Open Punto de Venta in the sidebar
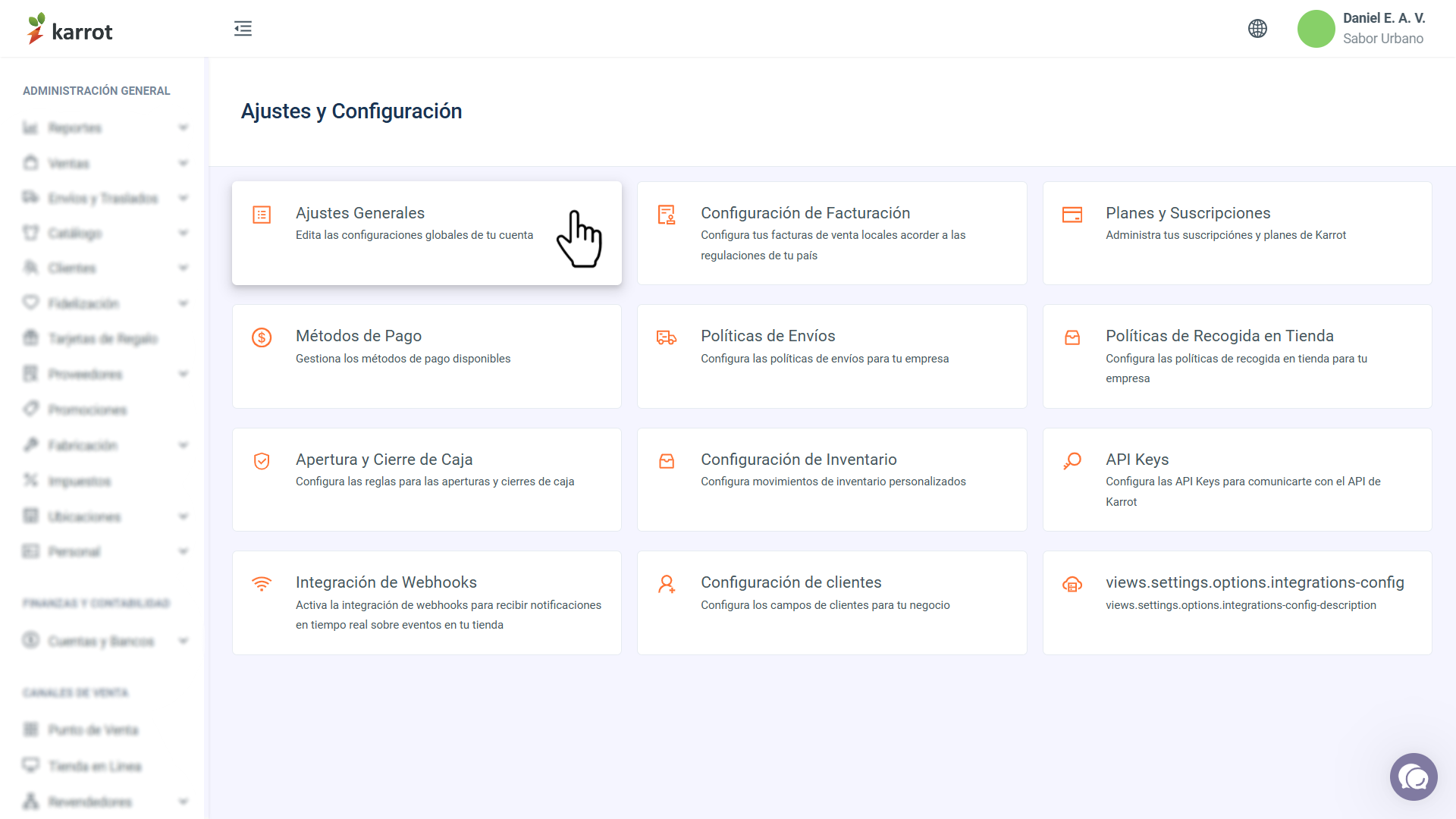Screen dimensions: 1456x819 [x=93, y=730]
